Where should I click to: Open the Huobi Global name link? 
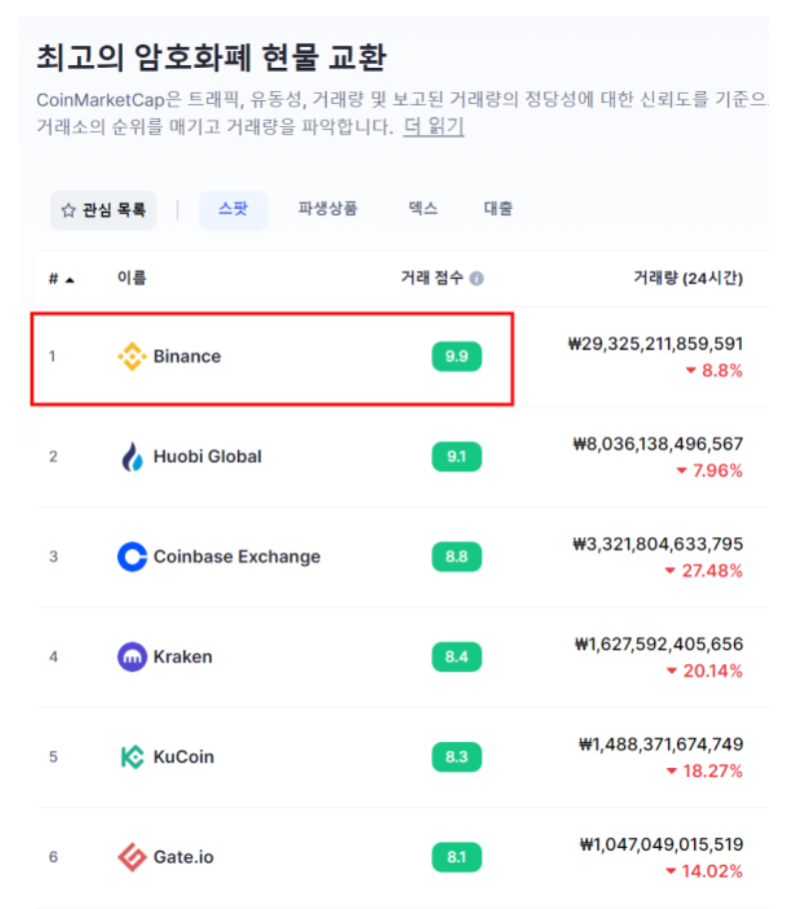pyautogui.click(x=207, y=457)
